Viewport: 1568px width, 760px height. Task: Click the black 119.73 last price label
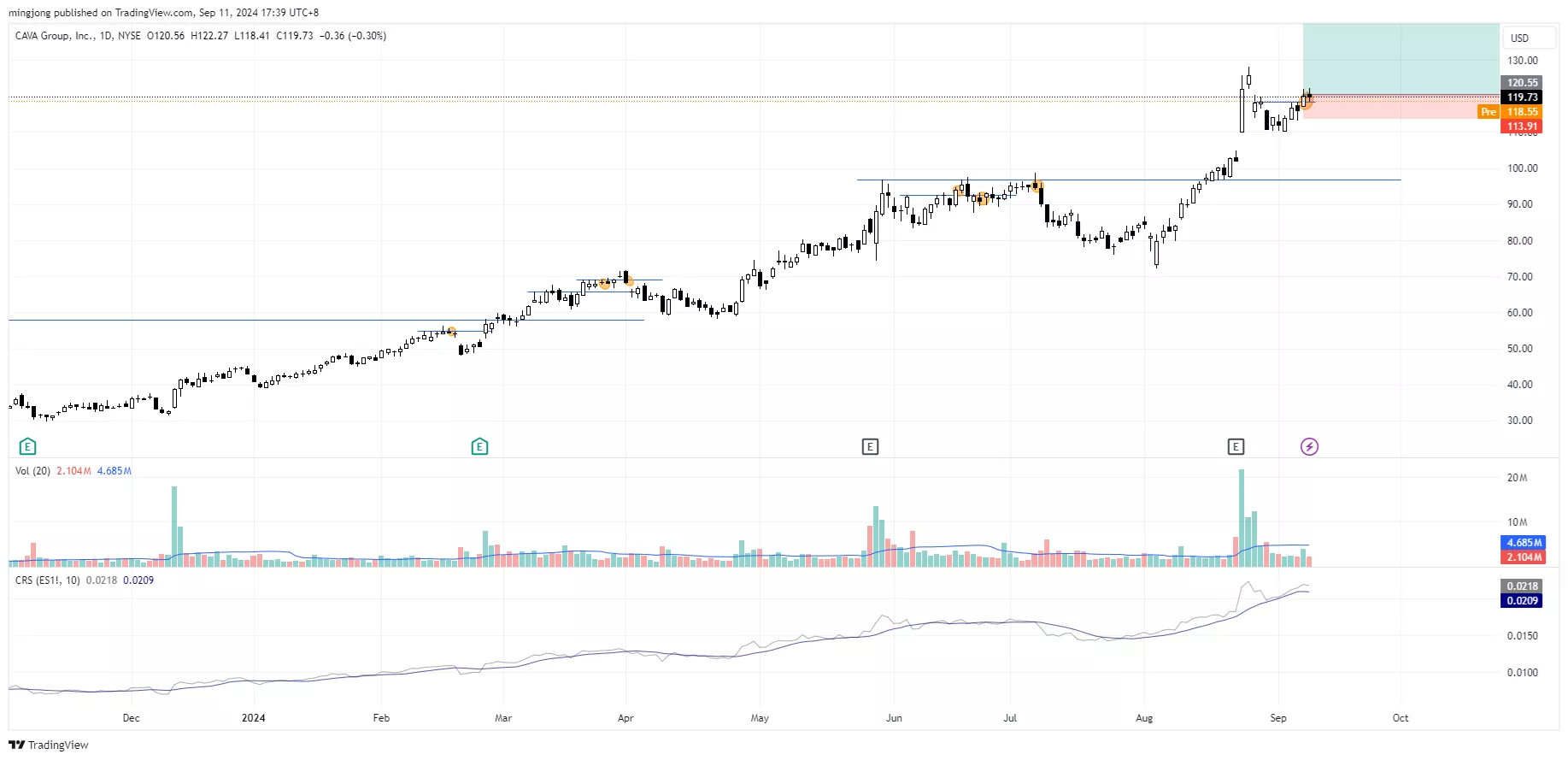[1522, 97]
